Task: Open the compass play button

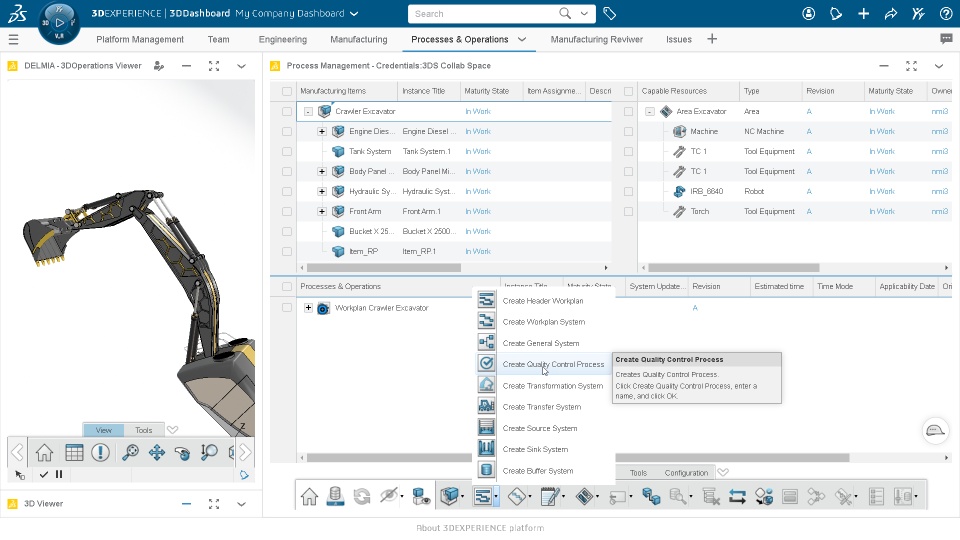Action: [x=59, y=23]
